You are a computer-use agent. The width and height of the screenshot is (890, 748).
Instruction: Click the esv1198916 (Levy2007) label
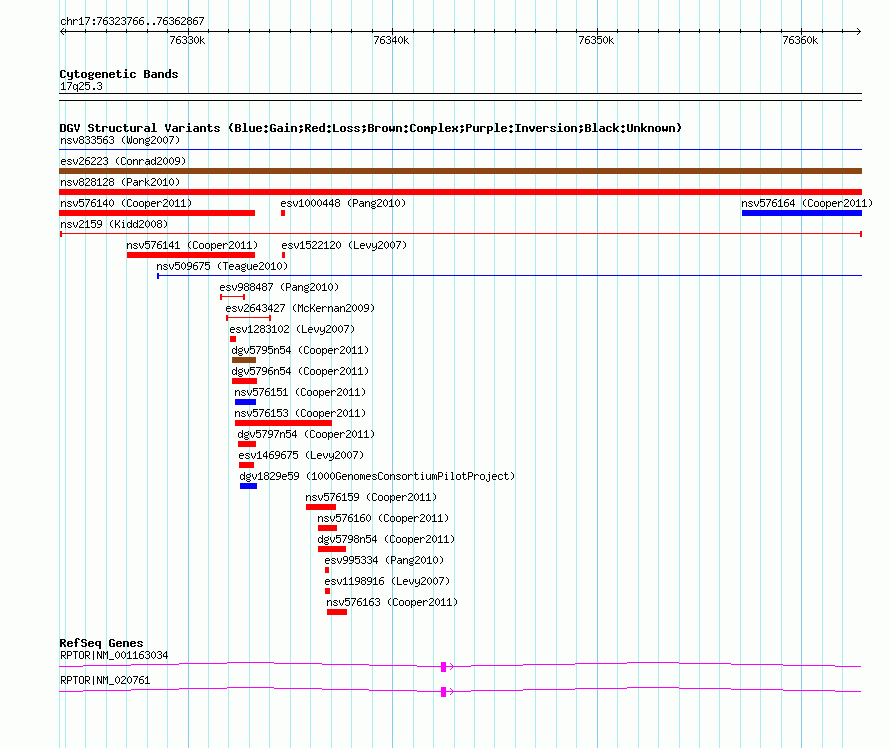point(387,581)
